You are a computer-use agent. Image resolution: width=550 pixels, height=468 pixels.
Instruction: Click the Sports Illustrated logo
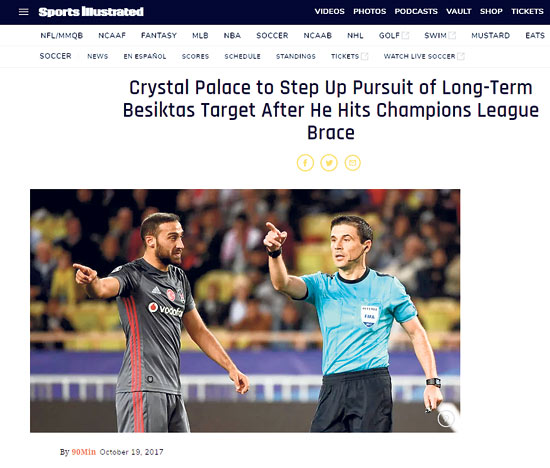tap(91, 12)
